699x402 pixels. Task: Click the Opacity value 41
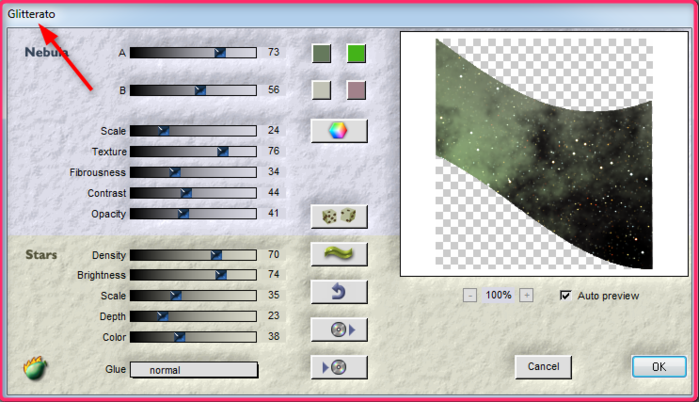(274, 213)
